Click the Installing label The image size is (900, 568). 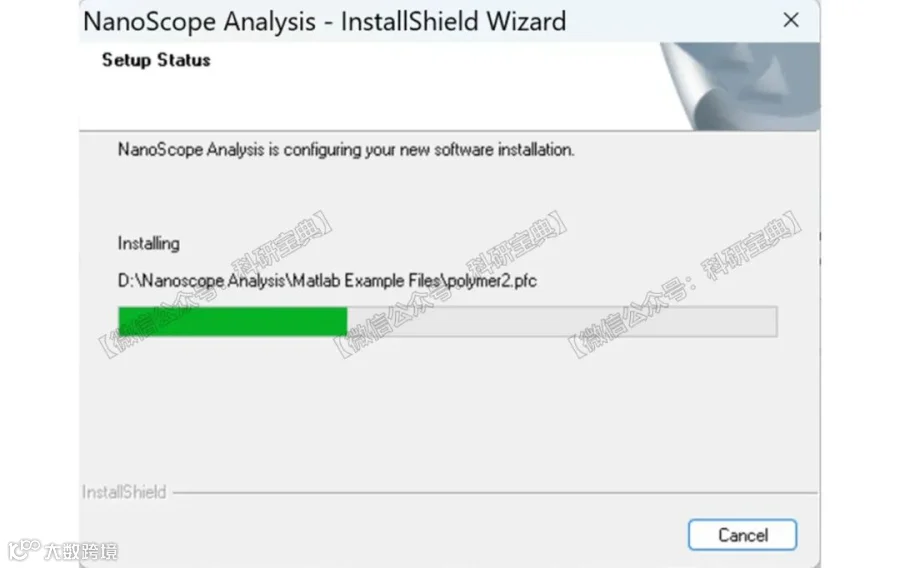(149, 243)
